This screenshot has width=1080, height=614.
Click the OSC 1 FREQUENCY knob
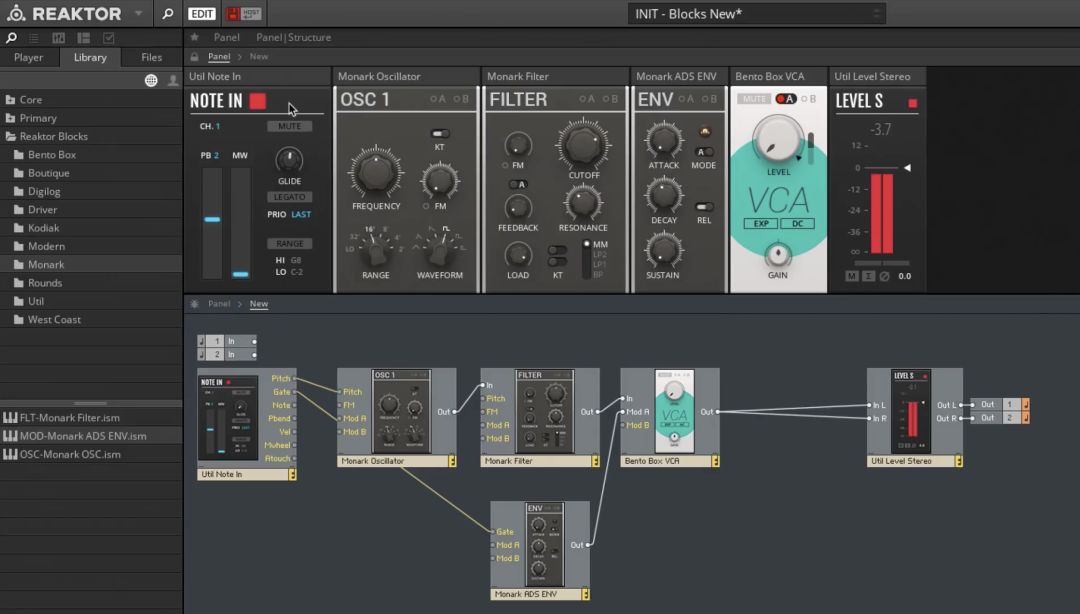click(376, 172)
